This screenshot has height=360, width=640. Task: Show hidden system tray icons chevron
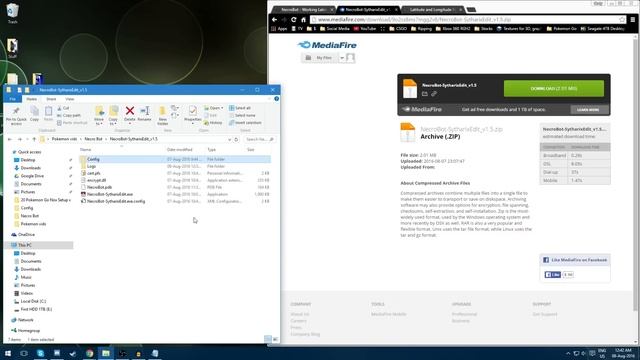[x=568, y=353]
